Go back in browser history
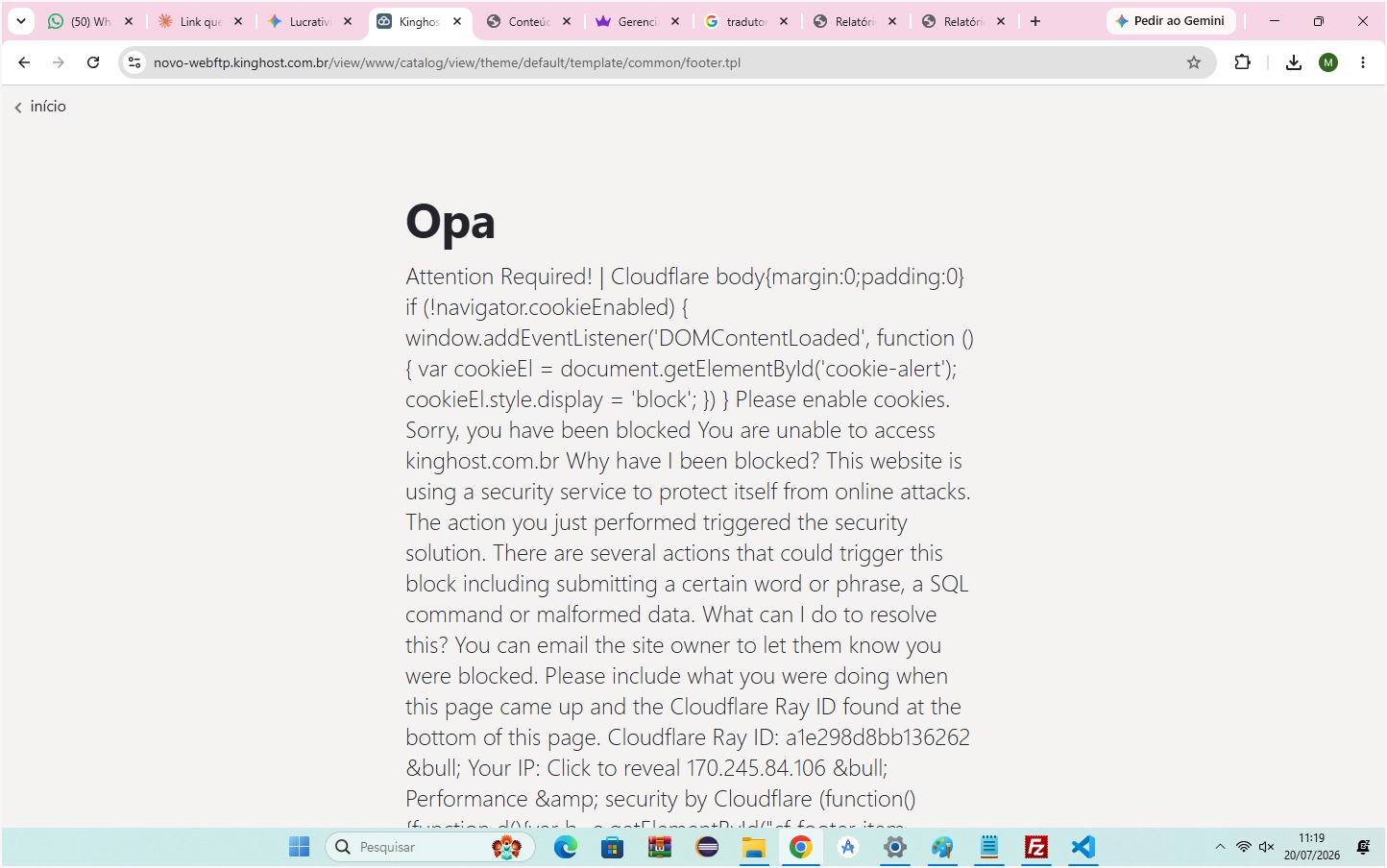Viewport: 1387px width, 868px height. coord(24,62)
